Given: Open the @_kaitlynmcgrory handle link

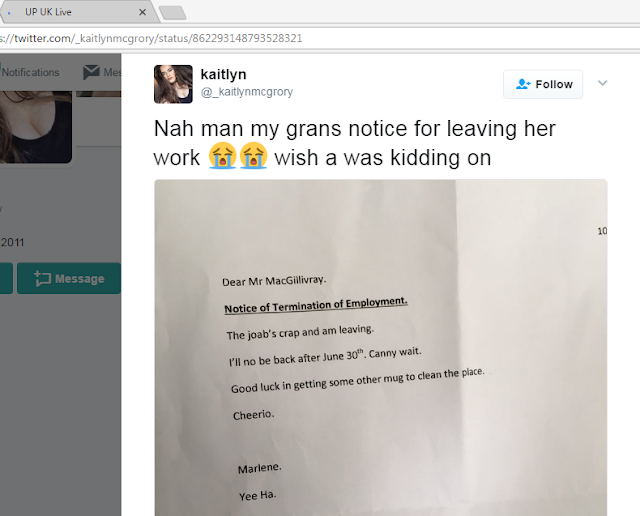Looking at the screenshot, I should (x=247, y=92).
